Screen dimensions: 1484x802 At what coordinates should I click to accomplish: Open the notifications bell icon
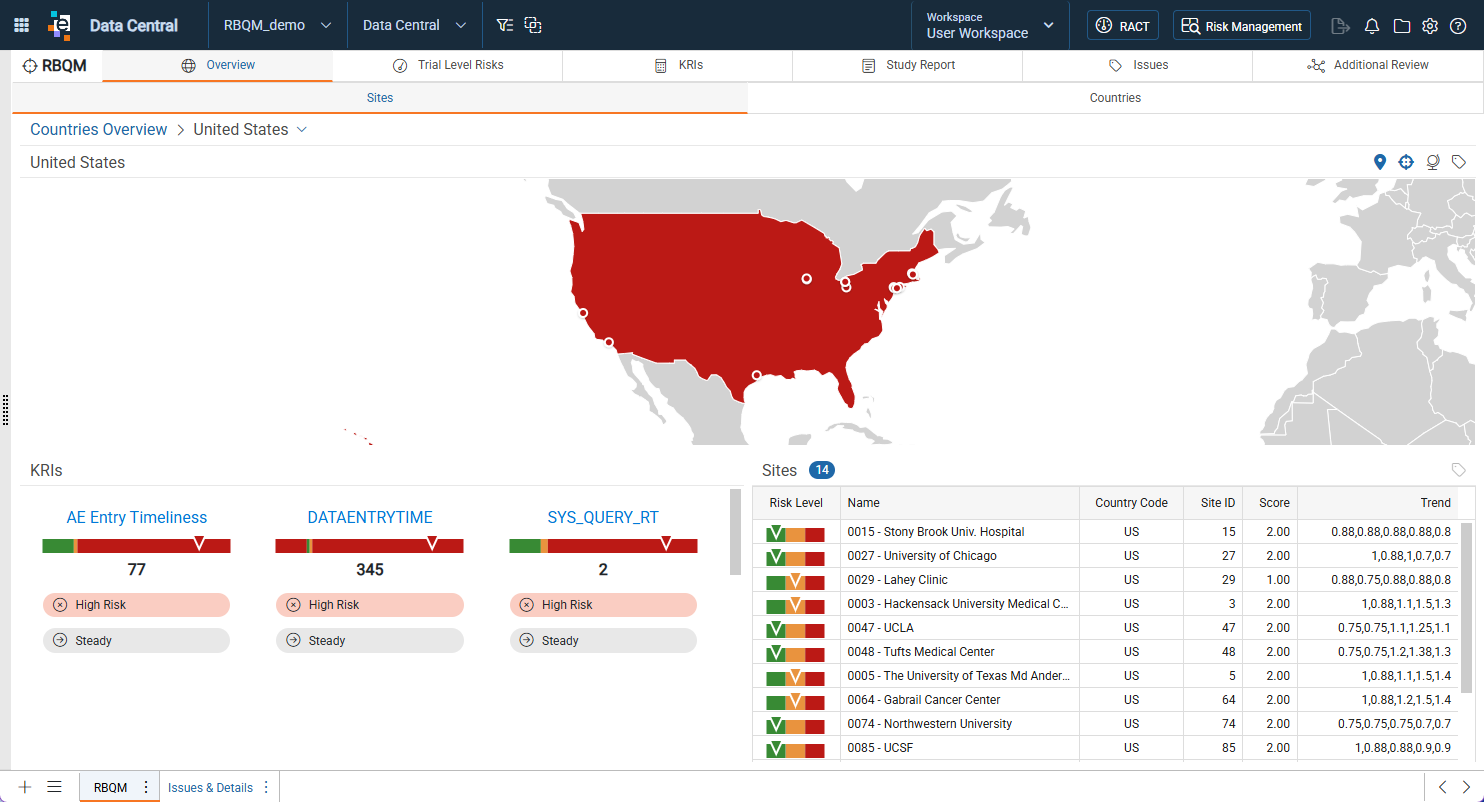pyautogui.click(x=1372, y=26)
